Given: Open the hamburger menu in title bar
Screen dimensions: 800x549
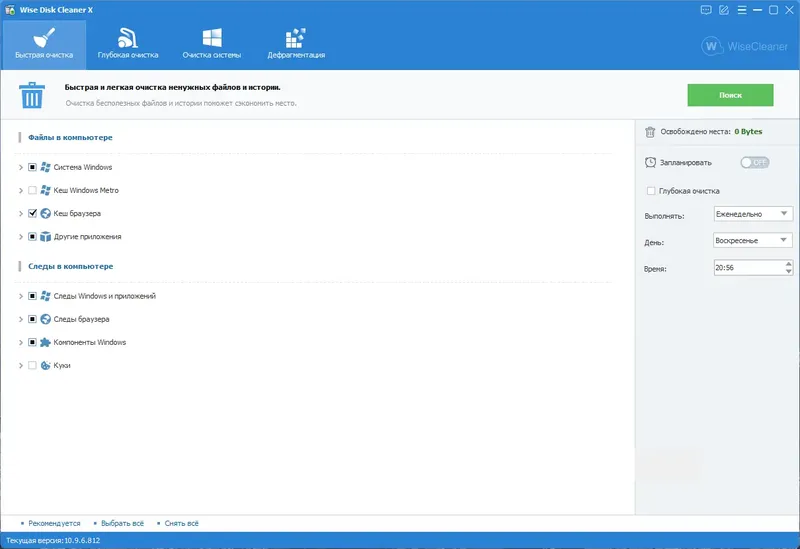Looking at the screenshot, I should (742, 10).
